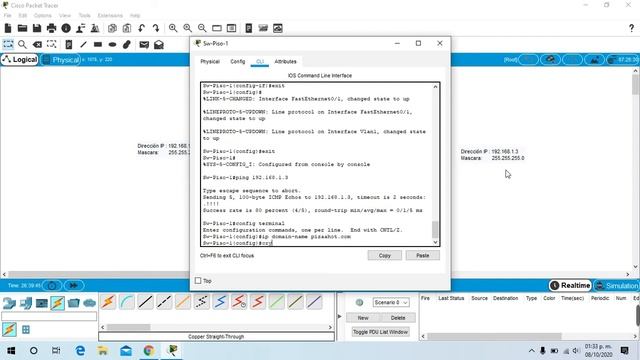This screenshot has width=640, height=360.
Task: Choose the Select tool in second toolbar
Action: (8, 44)
